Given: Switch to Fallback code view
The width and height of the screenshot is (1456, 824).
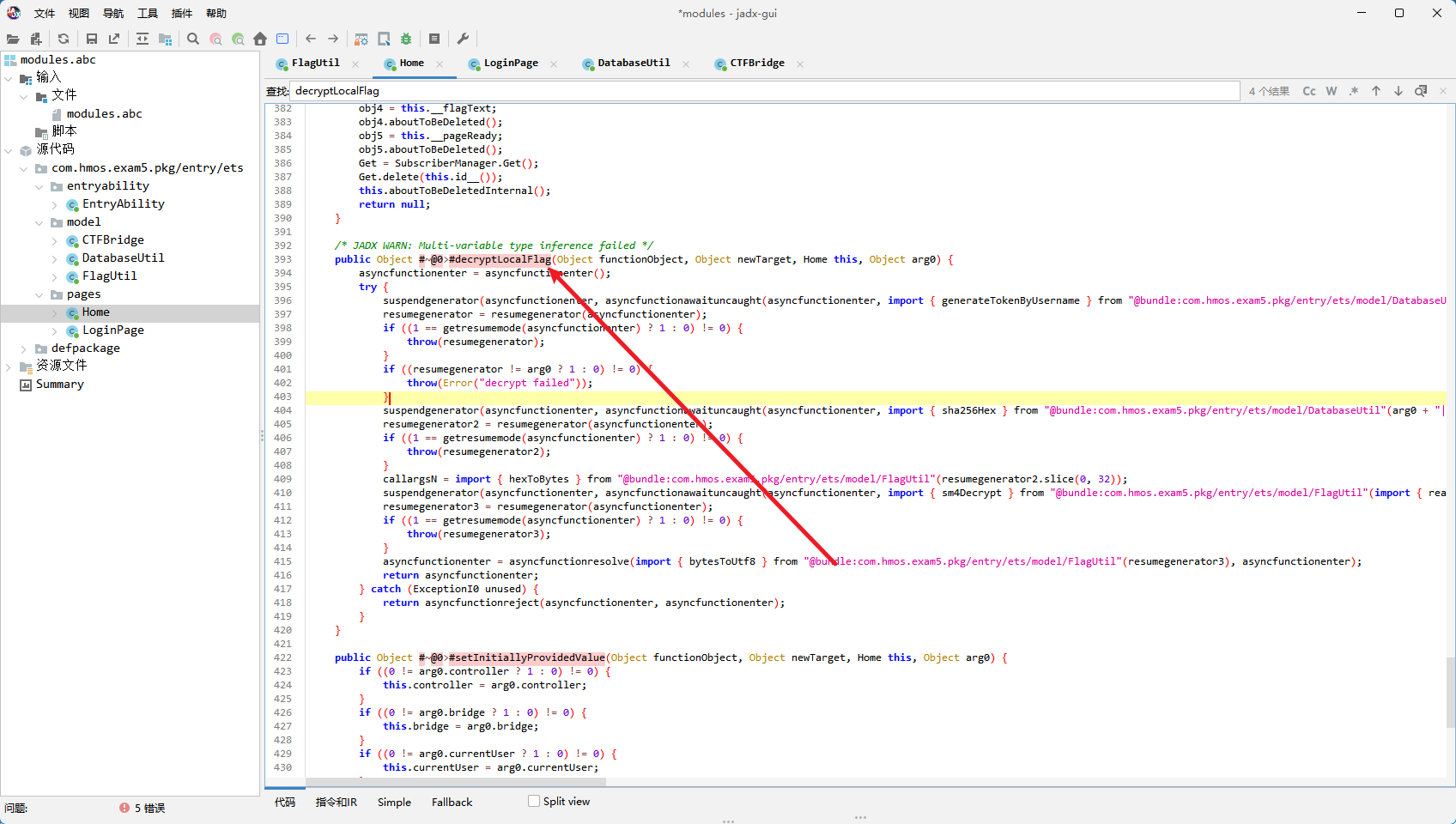Looking at the screenshot, I should (x=452, y=803).
